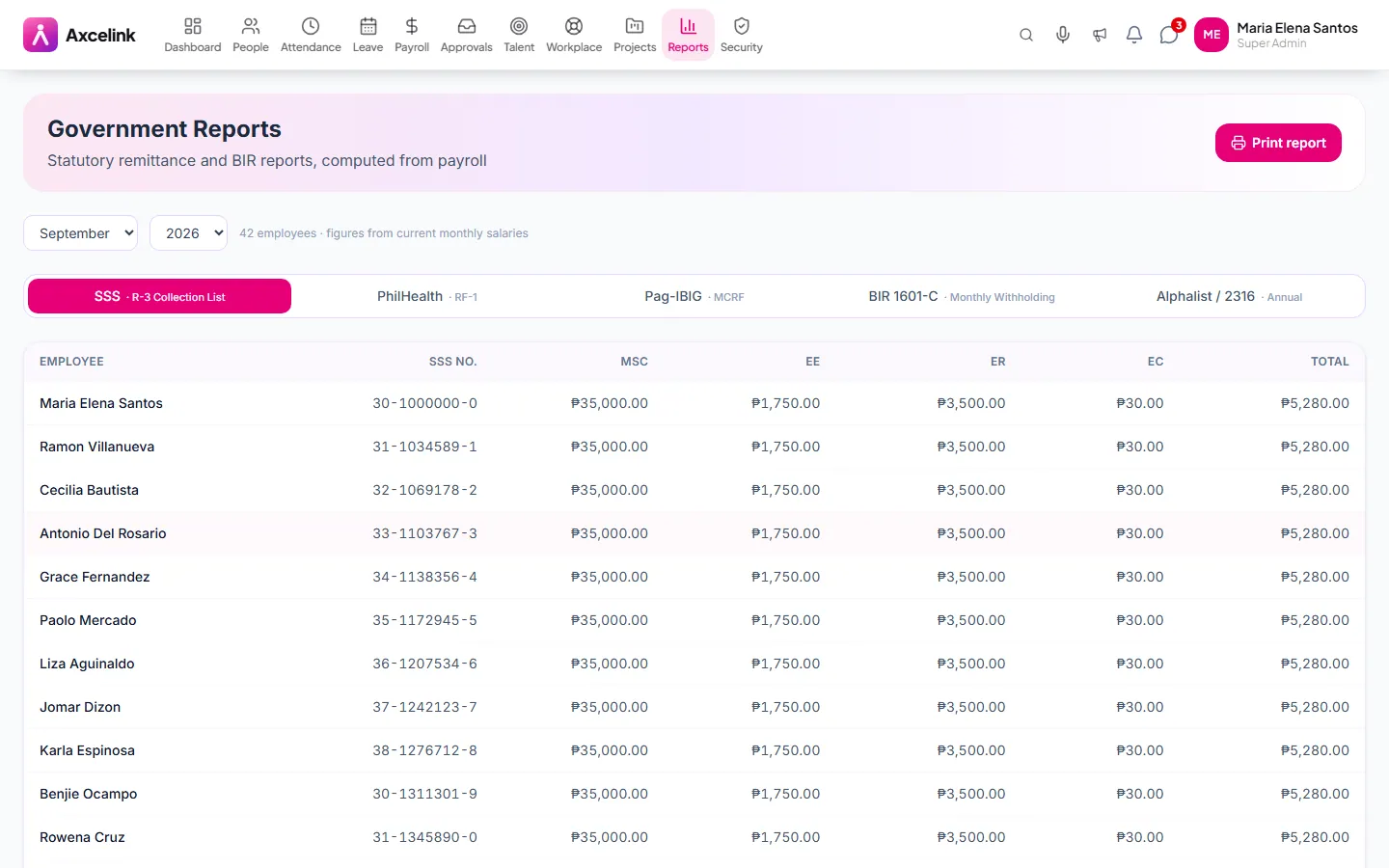Viewport: 1389px width, 868px height.
Task: Open the announcements megaphone icon
Action: pyautogui.click(x=1100, y=35)
